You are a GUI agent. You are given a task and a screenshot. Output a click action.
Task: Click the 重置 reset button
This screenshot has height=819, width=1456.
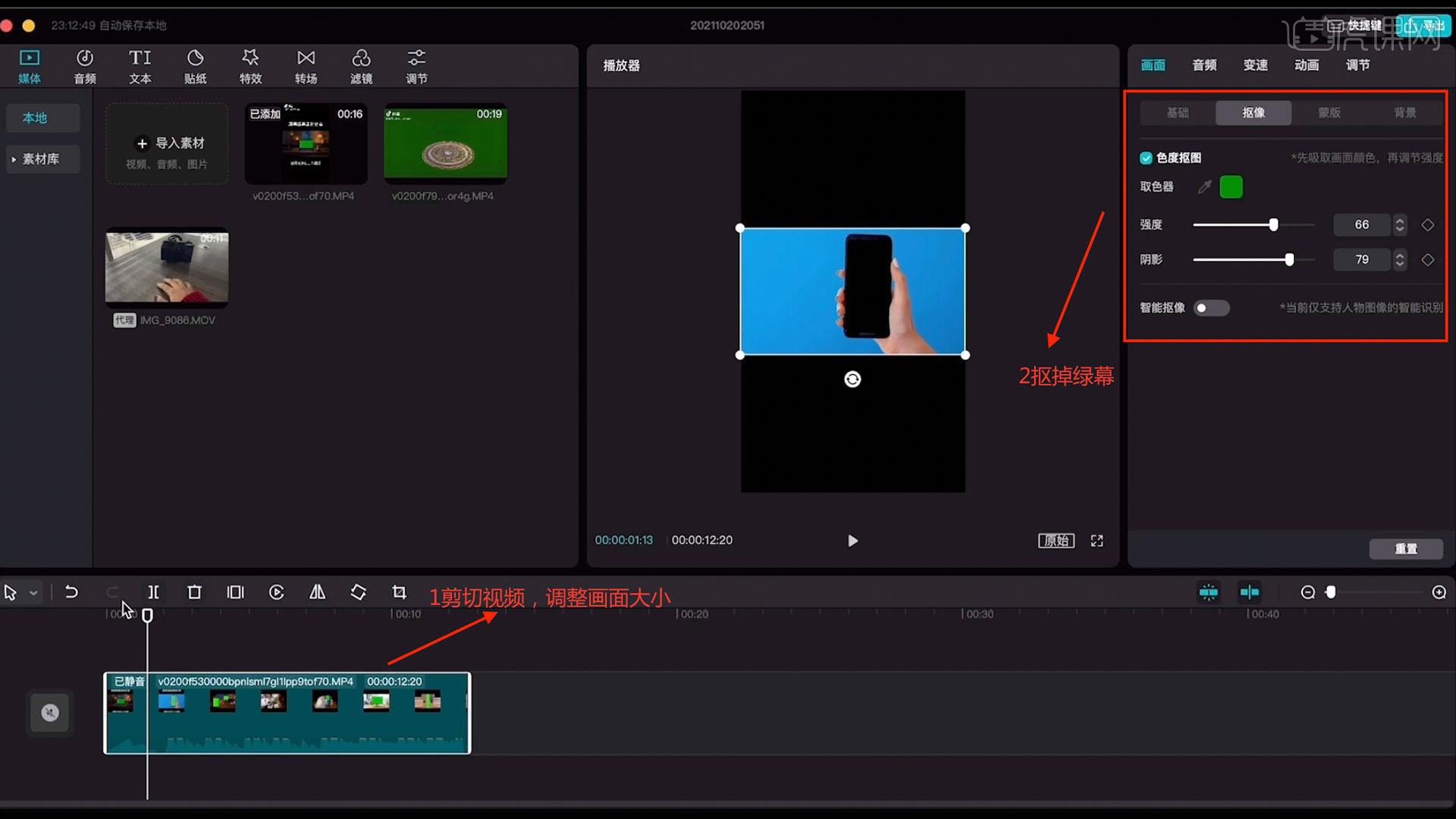[x=1406, y=548]
